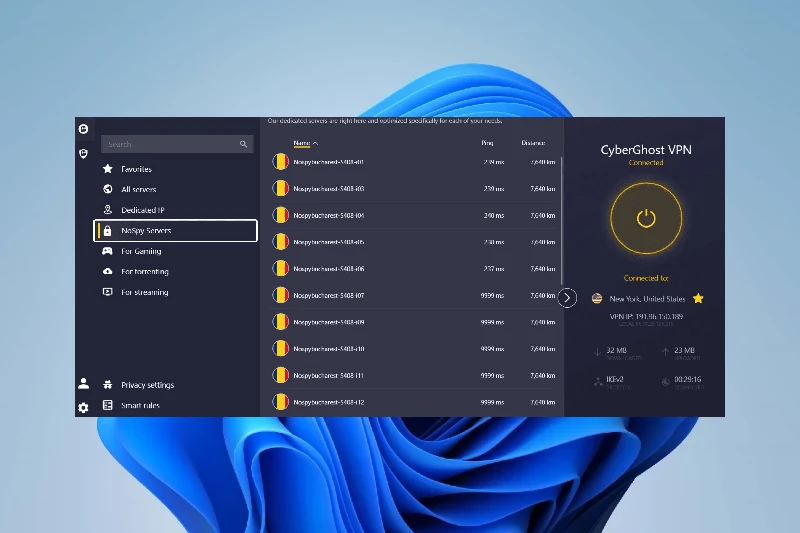The height and width of the screenshot is (533, 800).
Task: Click the IKEv2 protocol label
Action: 615,379
